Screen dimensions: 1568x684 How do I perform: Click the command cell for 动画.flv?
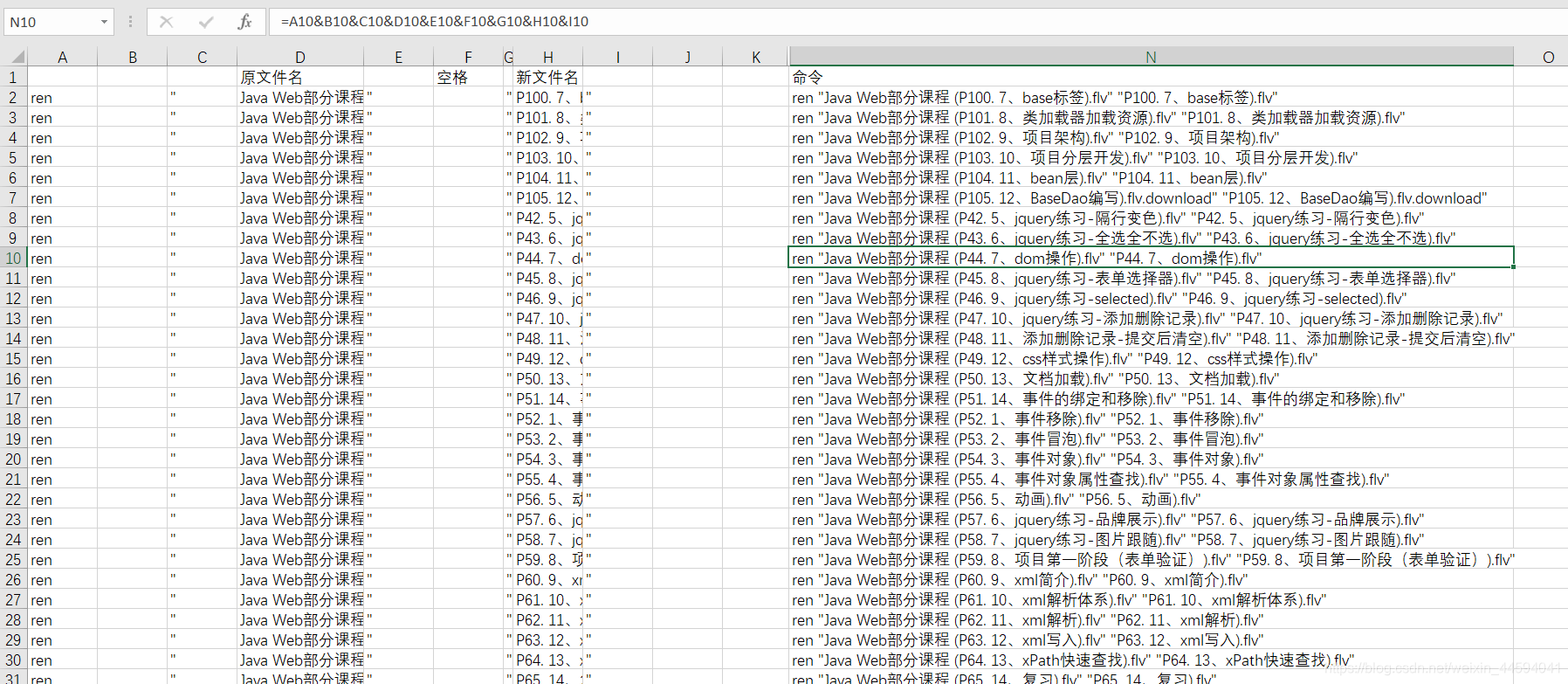(x=1152, y=500)
